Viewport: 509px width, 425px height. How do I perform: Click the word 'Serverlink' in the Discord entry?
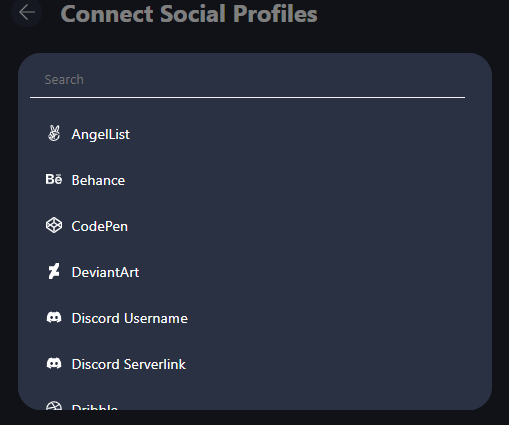coord(155,364)
